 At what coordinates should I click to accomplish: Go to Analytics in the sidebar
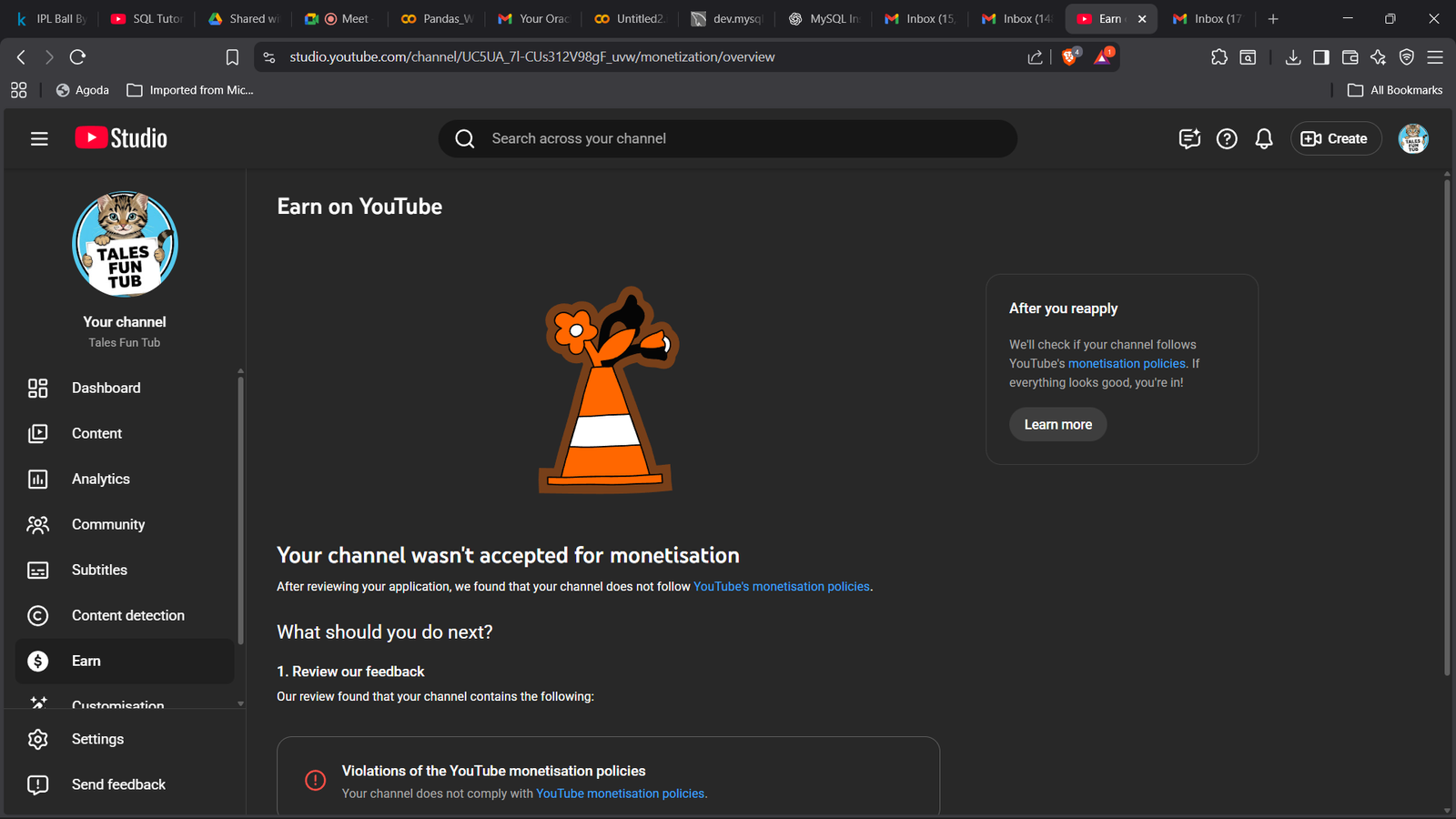tap(100, 479)
